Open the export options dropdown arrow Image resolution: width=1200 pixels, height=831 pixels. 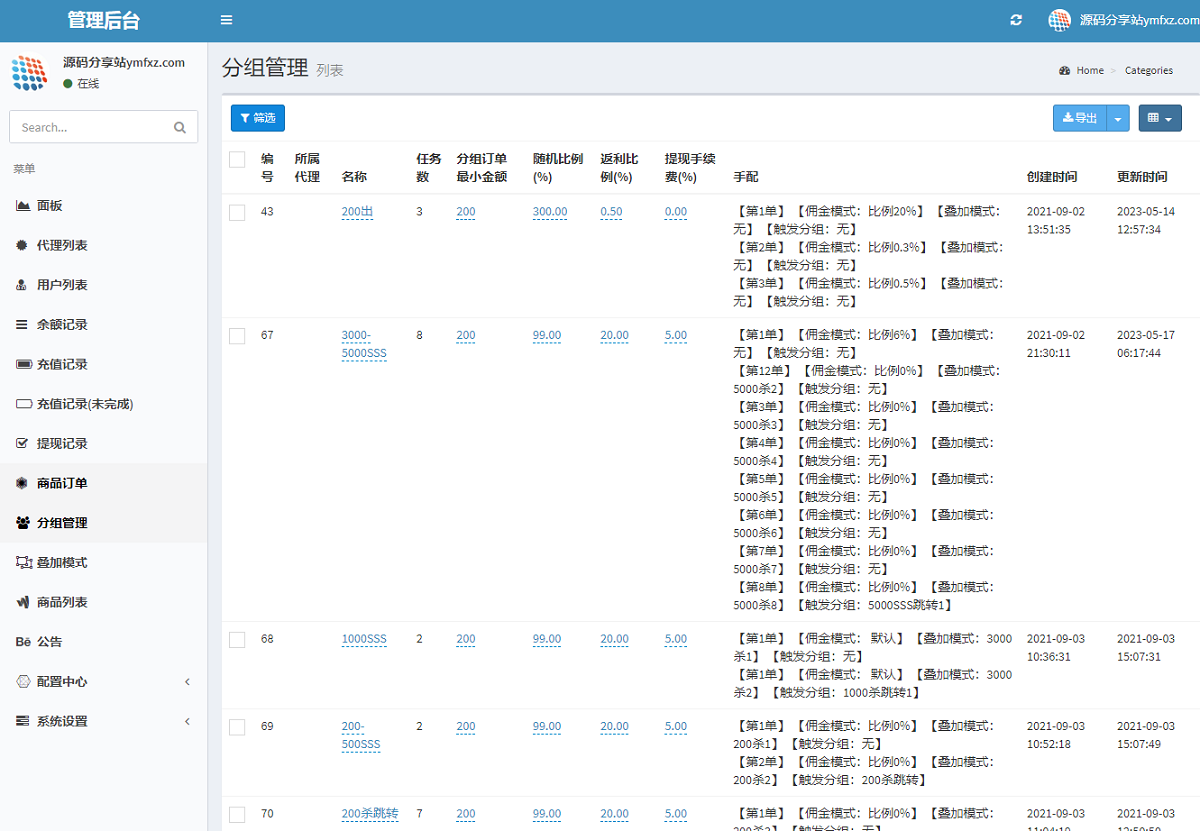(x=1118, y=118)
